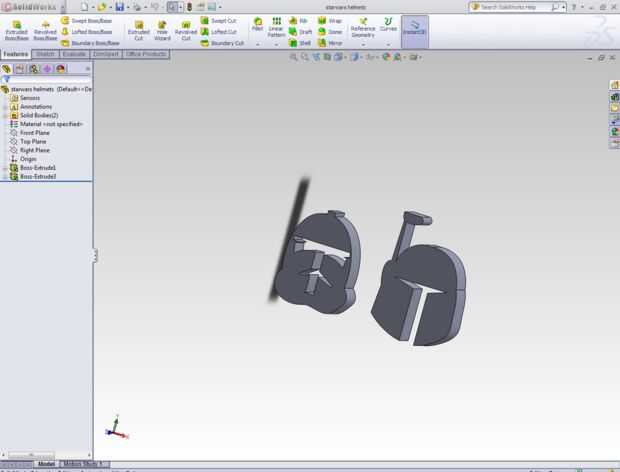This screenshot has width=620, height=472.
Task: Select the Extruded Boss/Base tool
Action: coord(17,31)
